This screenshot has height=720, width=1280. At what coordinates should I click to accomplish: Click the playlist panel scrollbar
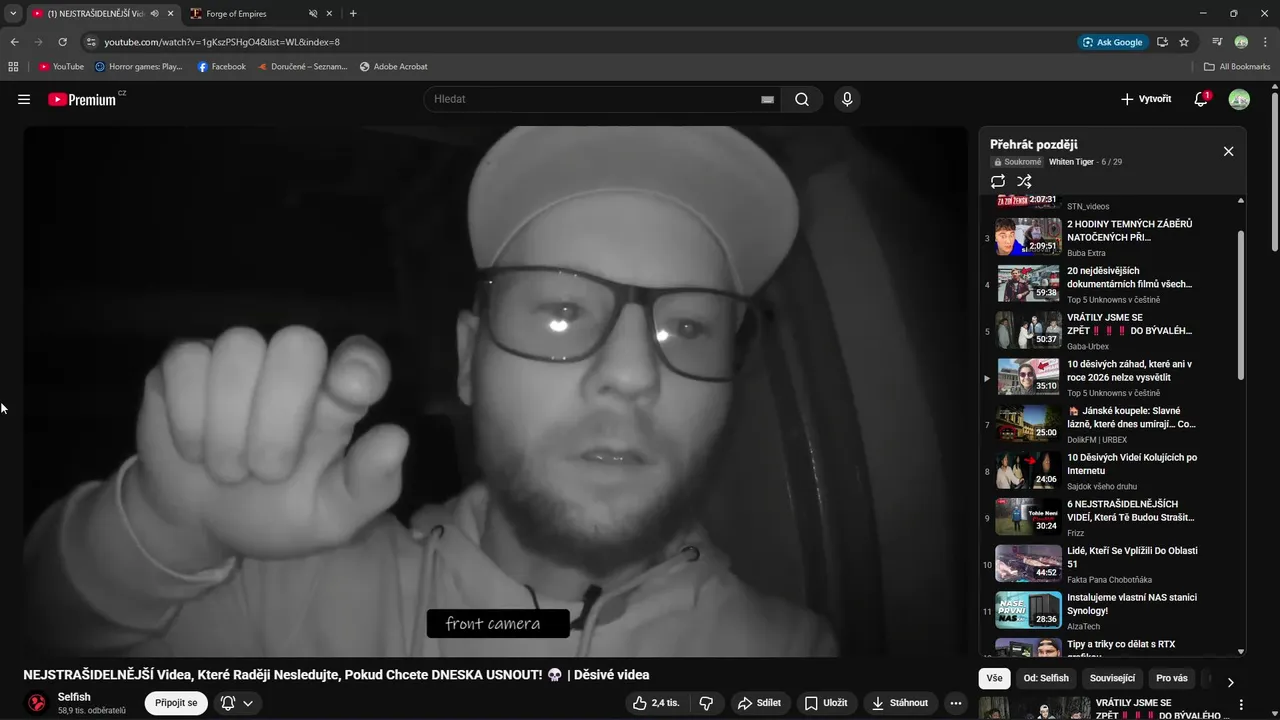[1241, 305]
